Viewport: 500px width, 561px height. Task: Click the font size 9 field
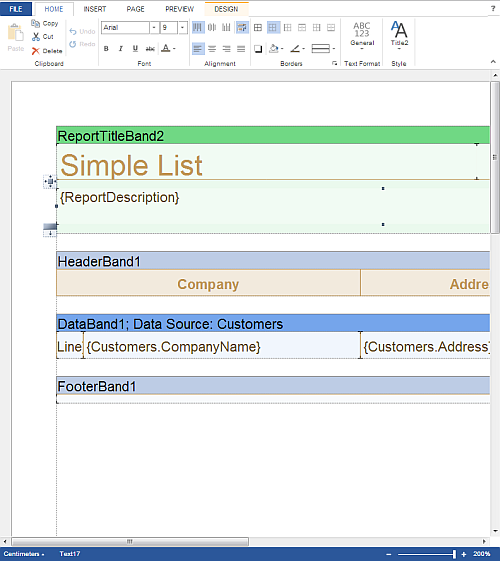point(168,28)
